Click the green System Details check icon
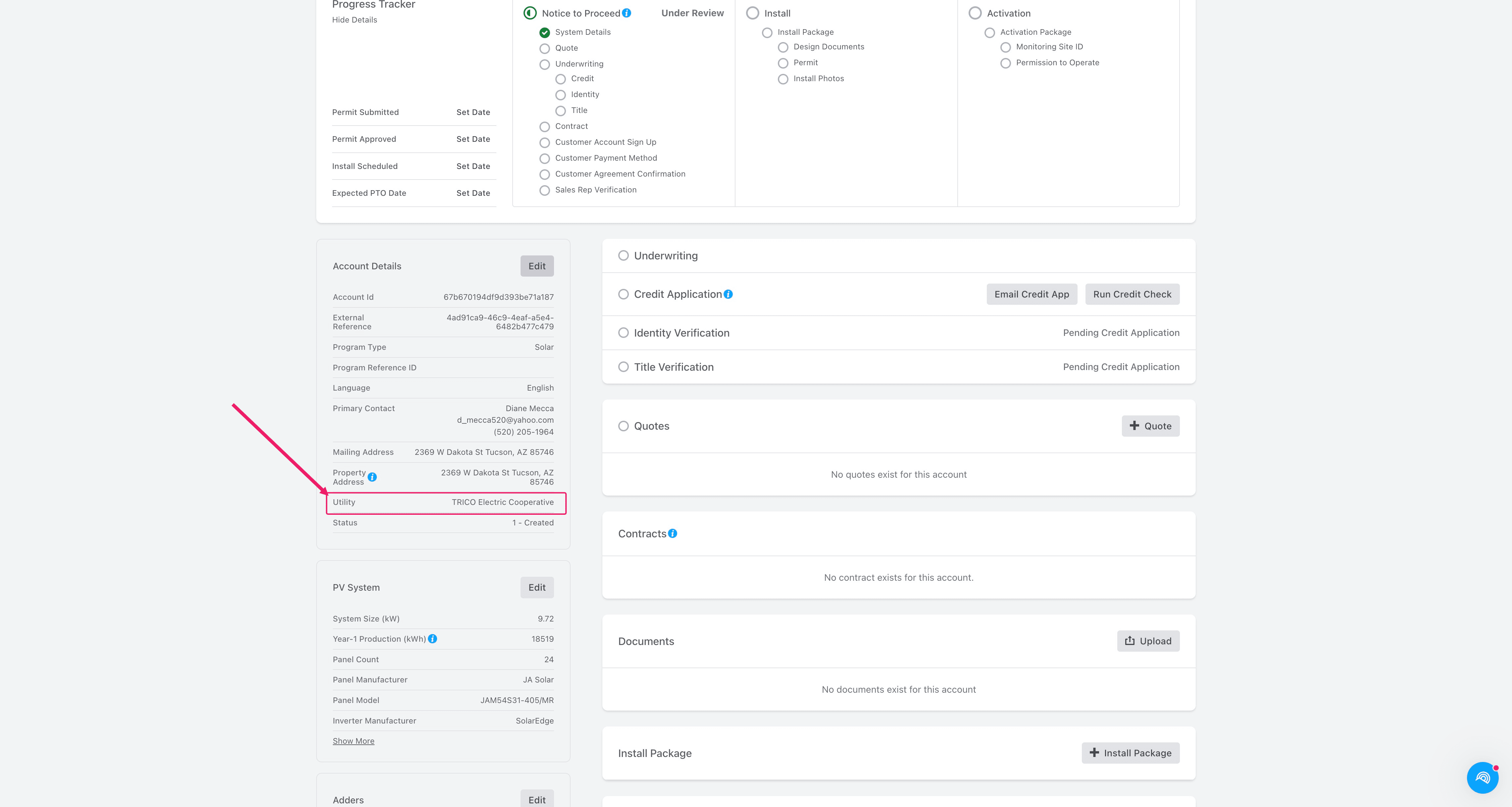This screenshot has height=807, width=1512. tap(545, 32)
